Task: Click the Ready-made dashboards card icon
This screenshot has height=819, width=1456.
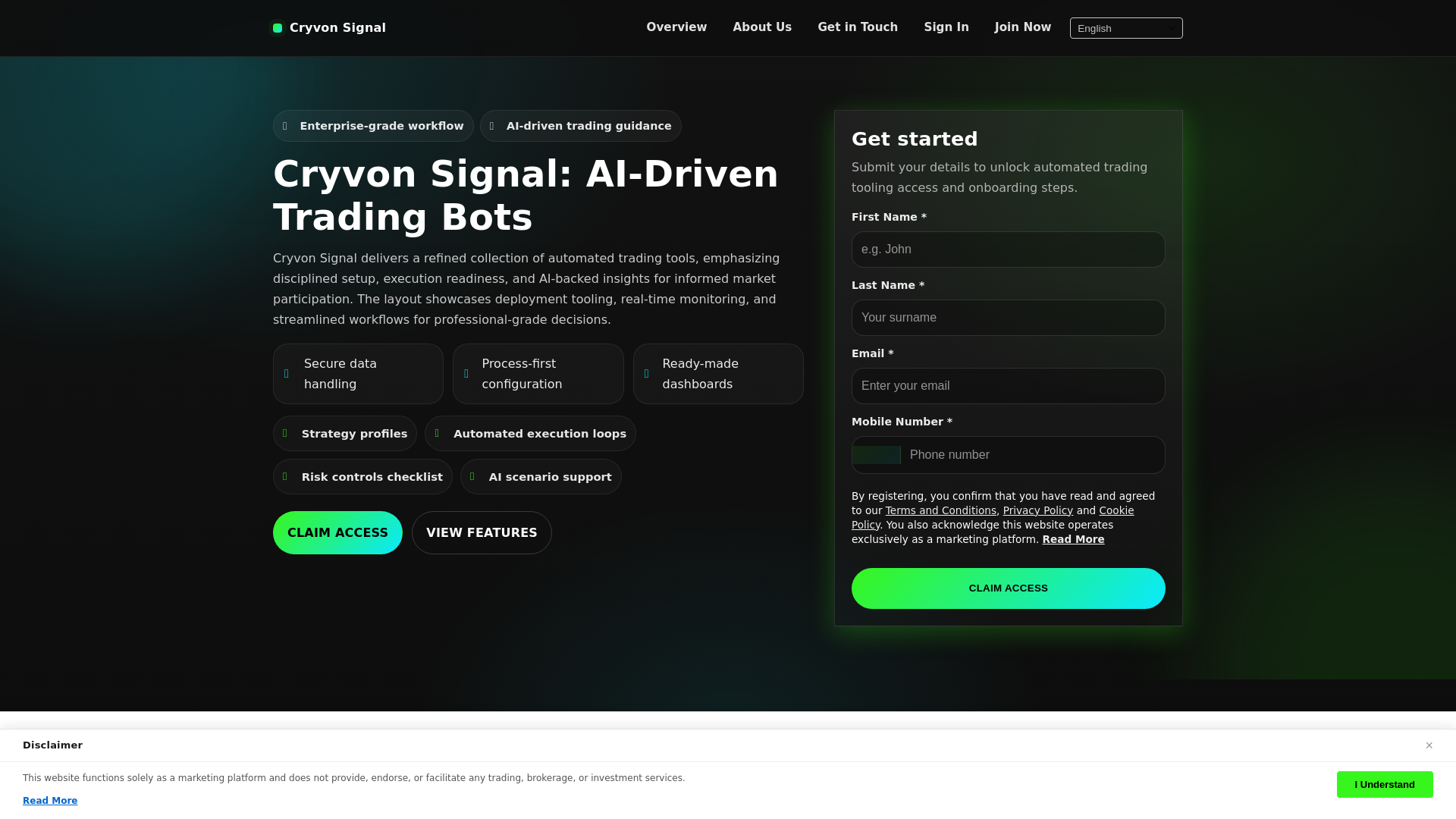Action: click(x=647, y=374)
